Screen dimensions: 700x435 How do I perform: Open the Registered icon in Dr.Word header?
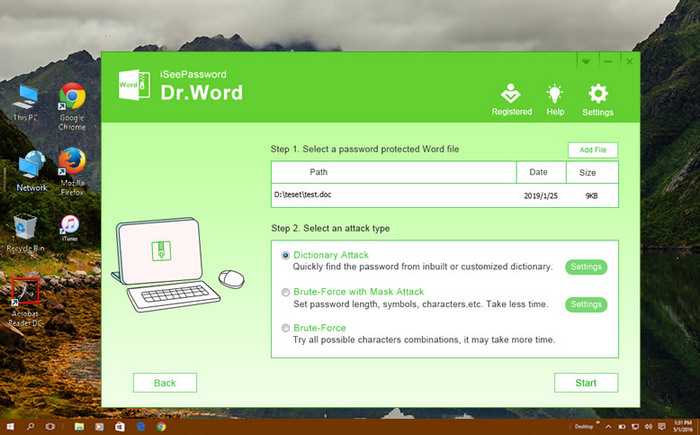pos(512,100)
